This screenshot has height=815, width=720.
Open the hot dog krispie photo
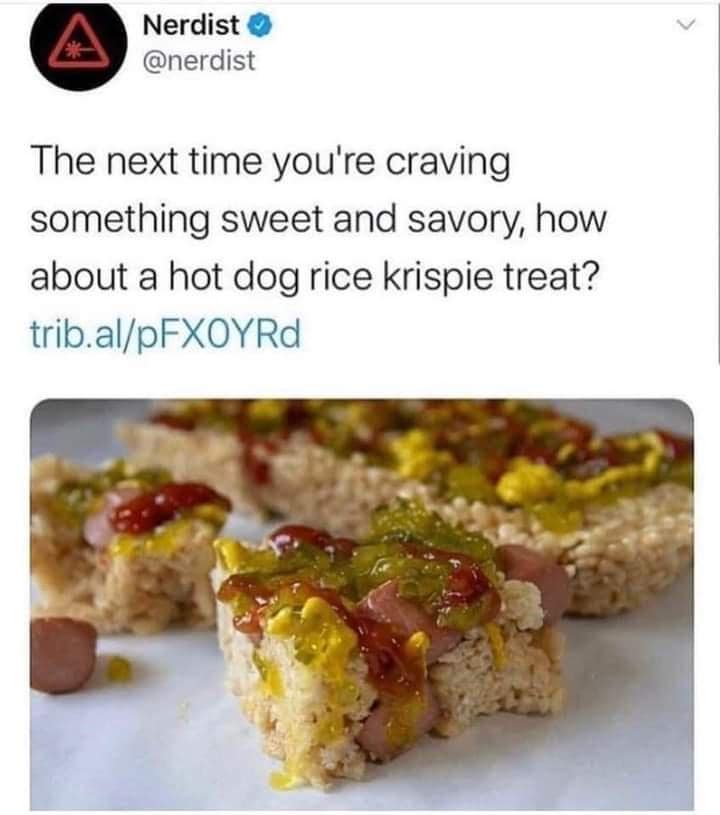(362, 604)
